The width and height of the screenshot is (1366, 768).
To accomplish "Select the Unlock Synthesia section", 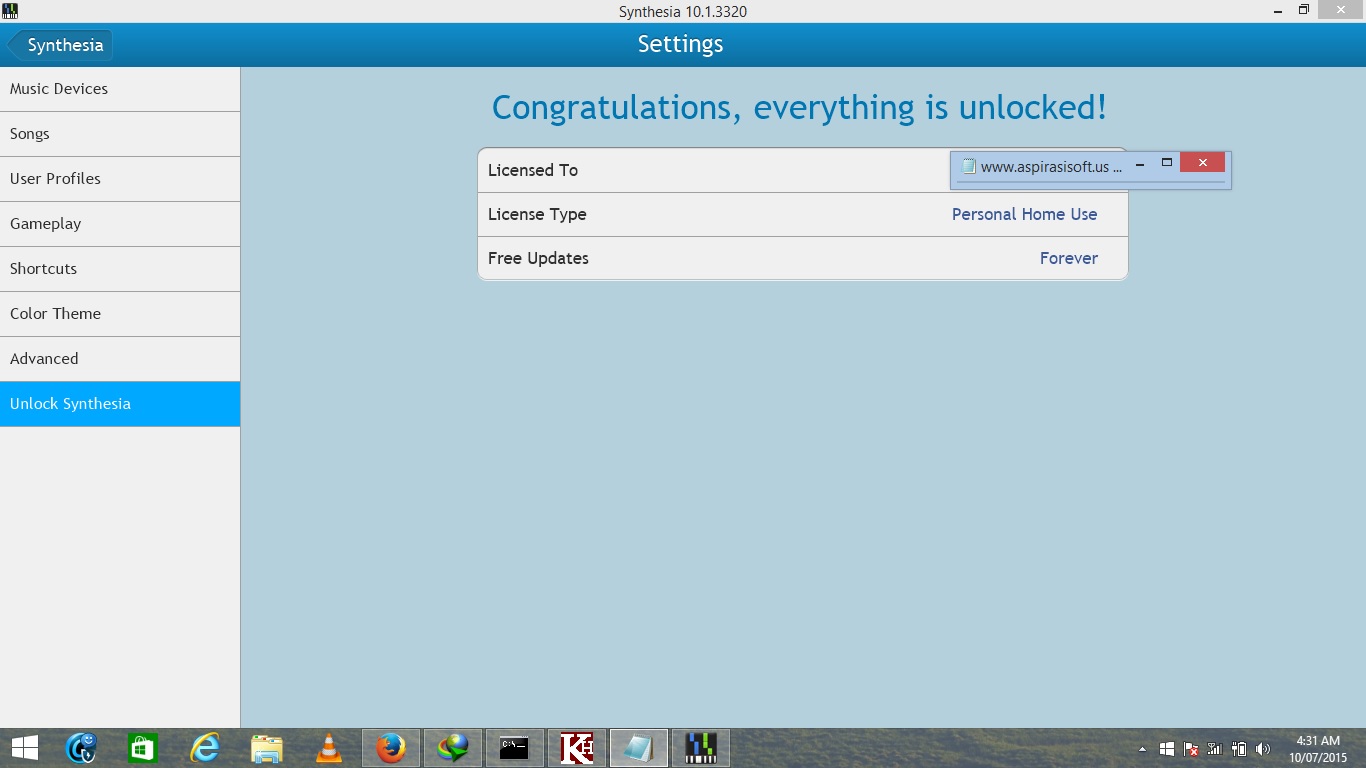I will pyautogui.click(x=120, y=404).
